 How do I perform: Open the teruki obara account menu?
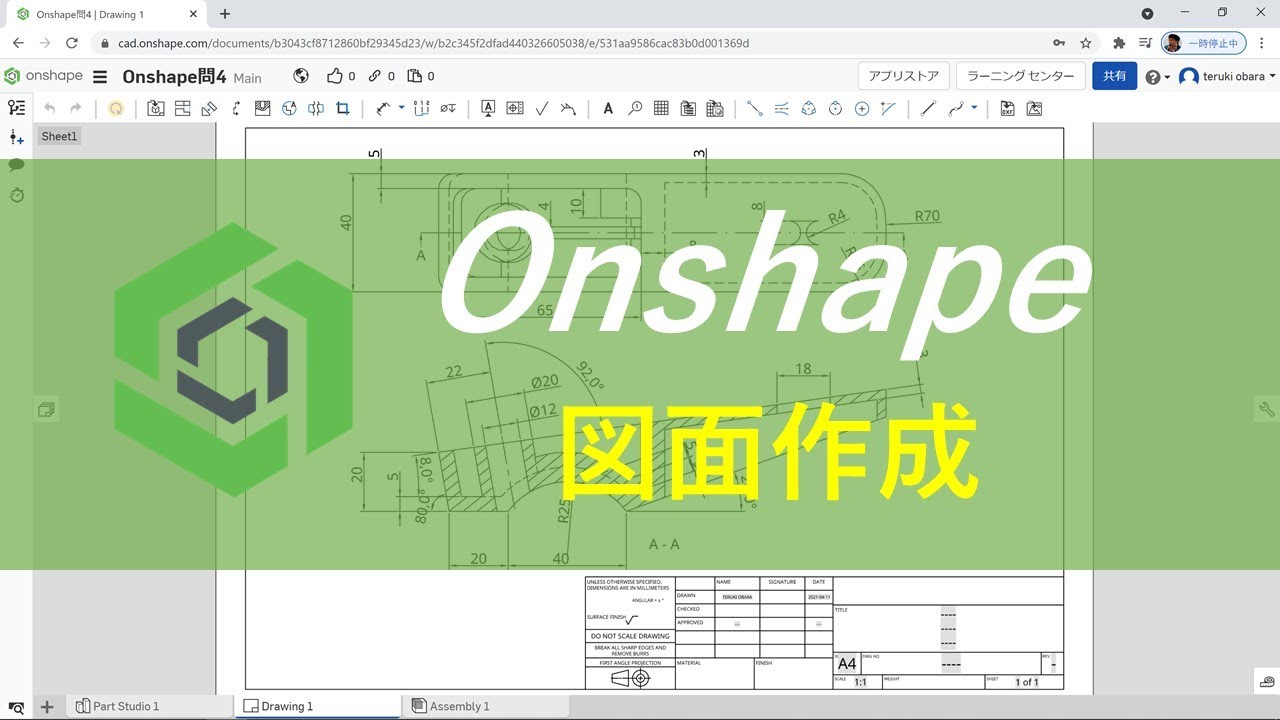point(1228,76)
